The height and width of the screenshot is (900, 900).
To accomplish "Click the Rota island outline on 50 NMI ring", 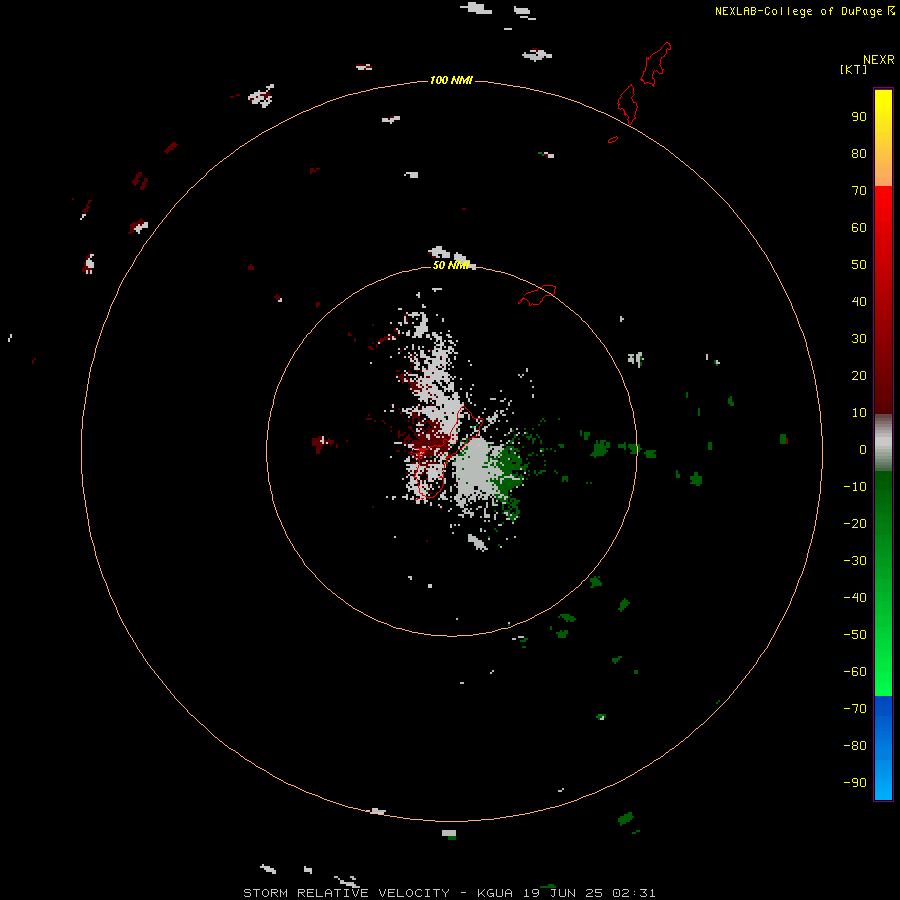I will pos(537,295).
